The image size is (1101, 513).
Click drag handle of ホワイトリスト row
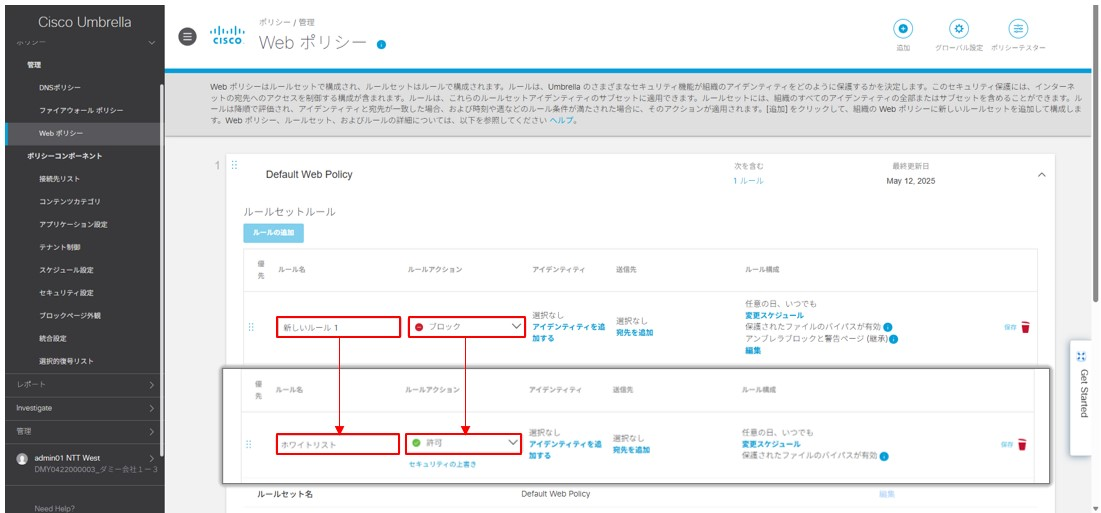point(248,444)
